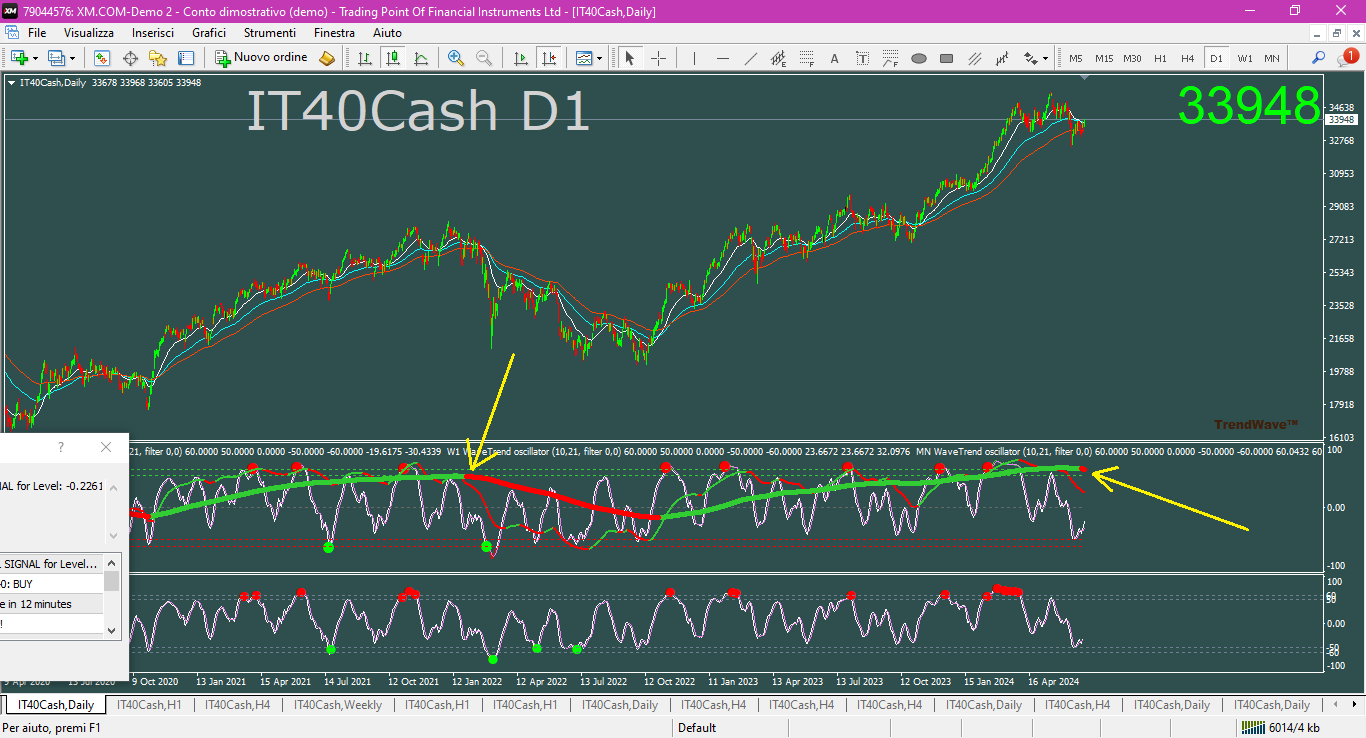Open the Aiuto menu
Viewport: 1366px width, 738px height.
pyautogui.click(x=387, y=33)
